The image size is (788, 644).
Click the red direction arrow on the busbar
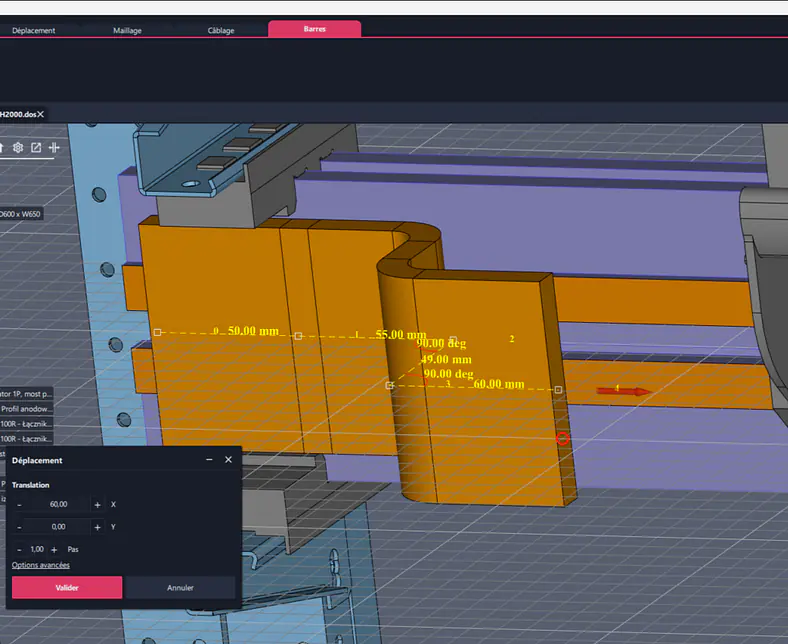(624, 391)
